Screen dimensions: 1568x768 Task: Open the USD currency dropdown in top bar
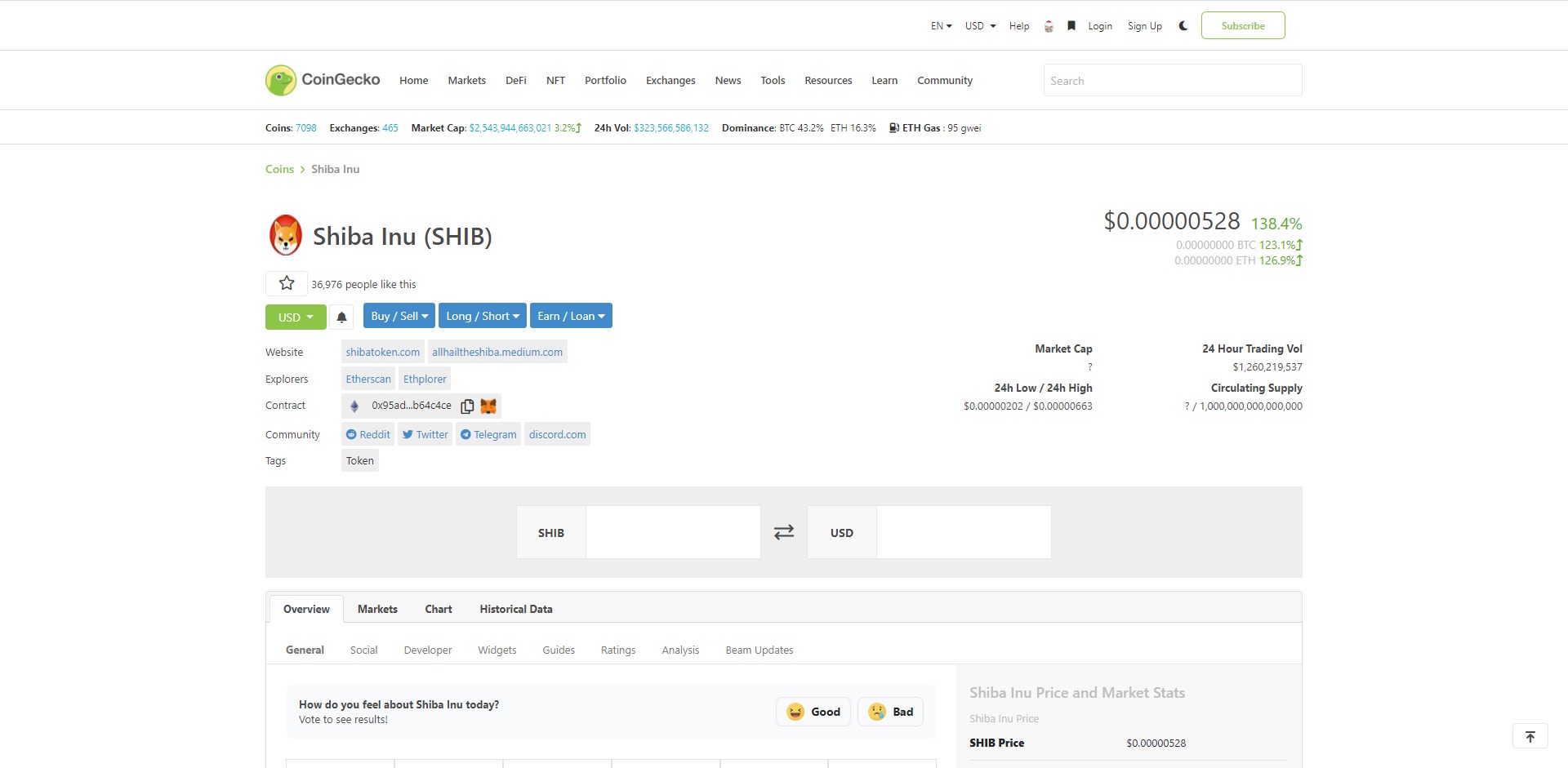[980, 26]
